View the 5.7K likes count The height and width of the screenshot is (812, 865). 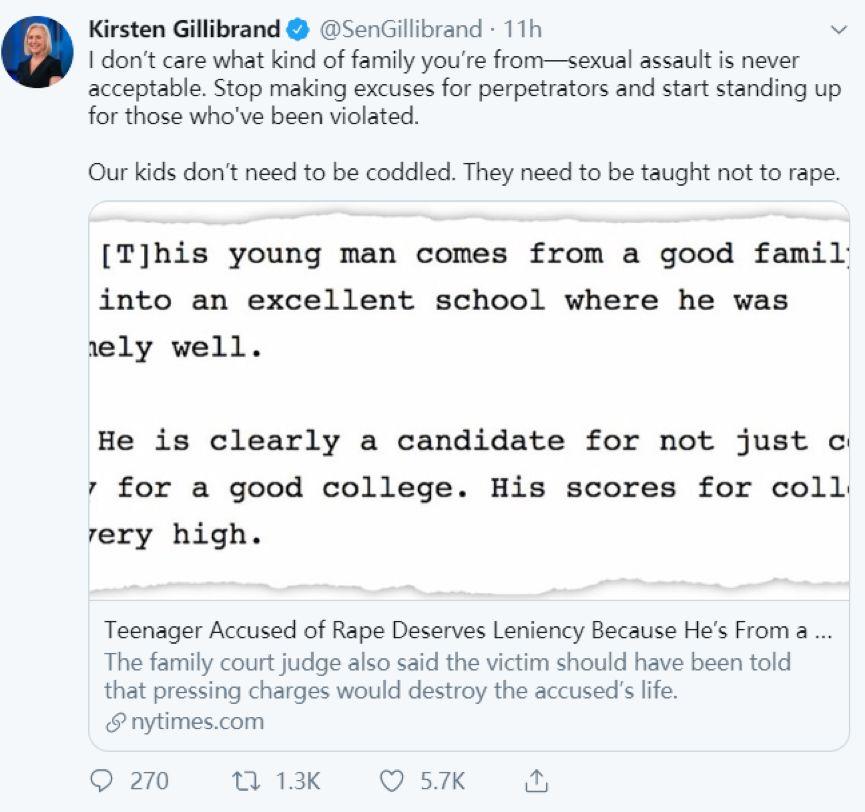pos(444,780)
